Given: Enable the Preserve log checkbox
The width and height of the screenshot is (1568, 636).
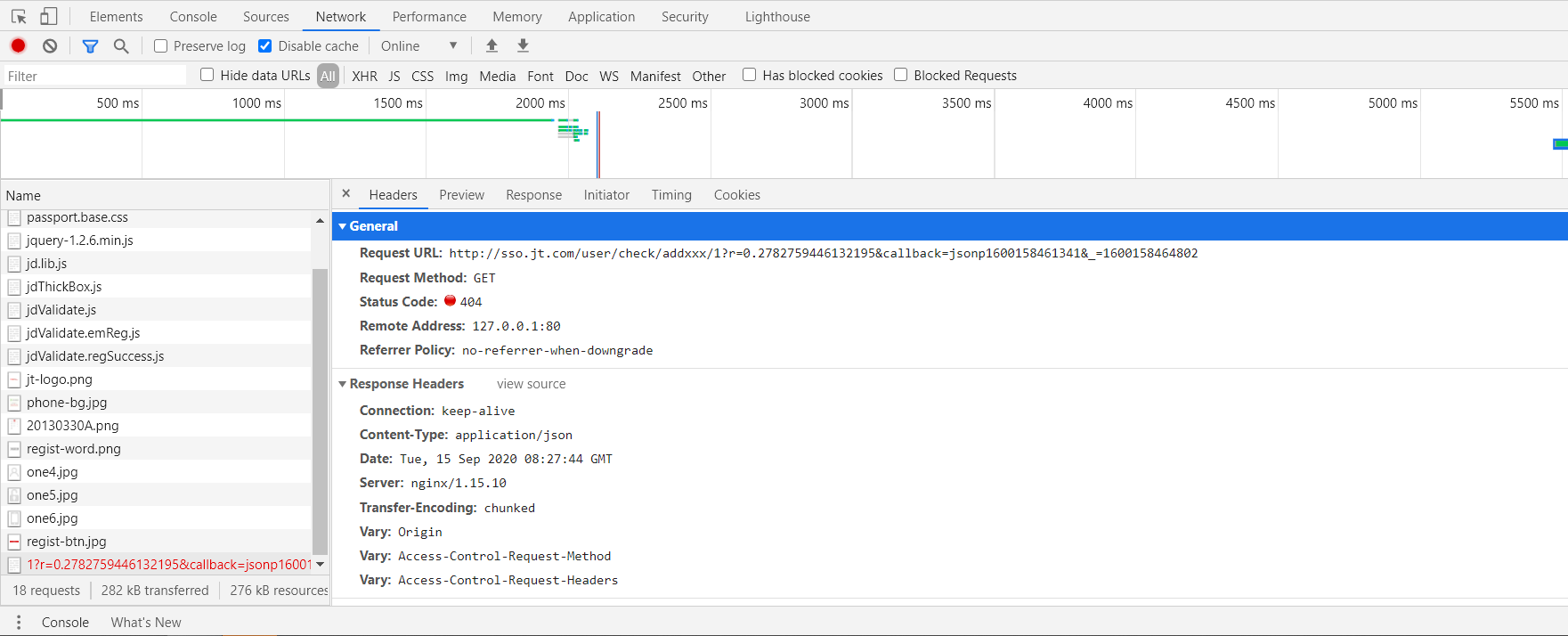Looking at the screenshot, I should click(x=160, y=45).
